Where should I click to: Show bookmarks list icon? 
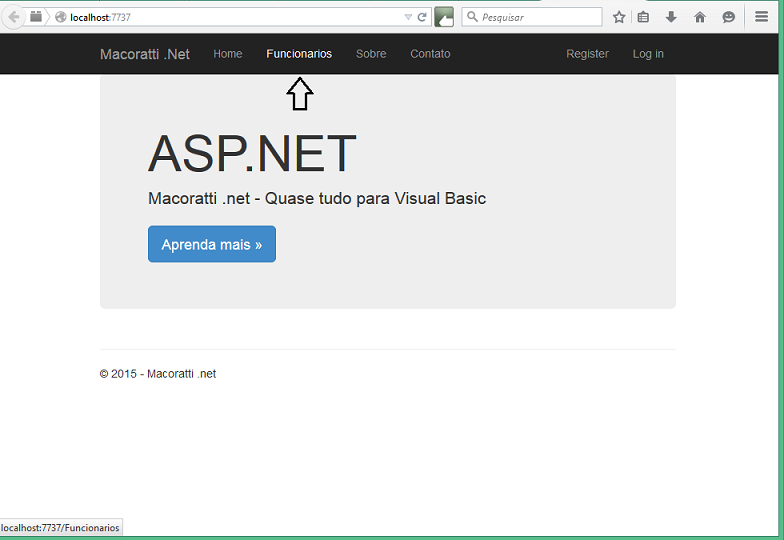click(x=644, y=18)
